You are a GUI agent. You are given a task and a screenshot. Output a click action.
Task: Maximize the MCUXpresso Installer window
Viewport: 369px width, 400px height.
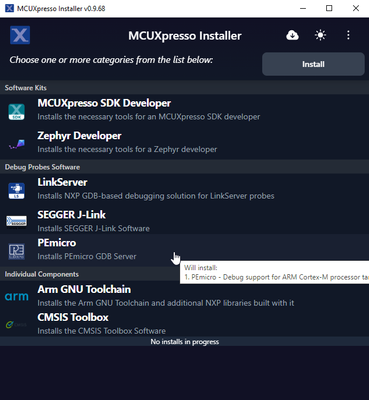pyautogui.click(x=329, y=8)
